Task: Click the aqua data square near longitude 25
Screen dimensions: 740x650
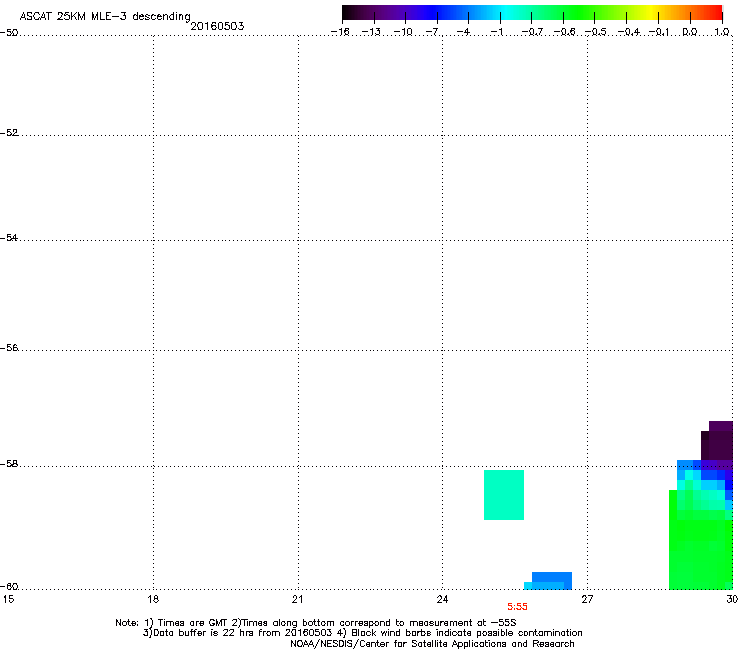Action: [x=504, y=495]
